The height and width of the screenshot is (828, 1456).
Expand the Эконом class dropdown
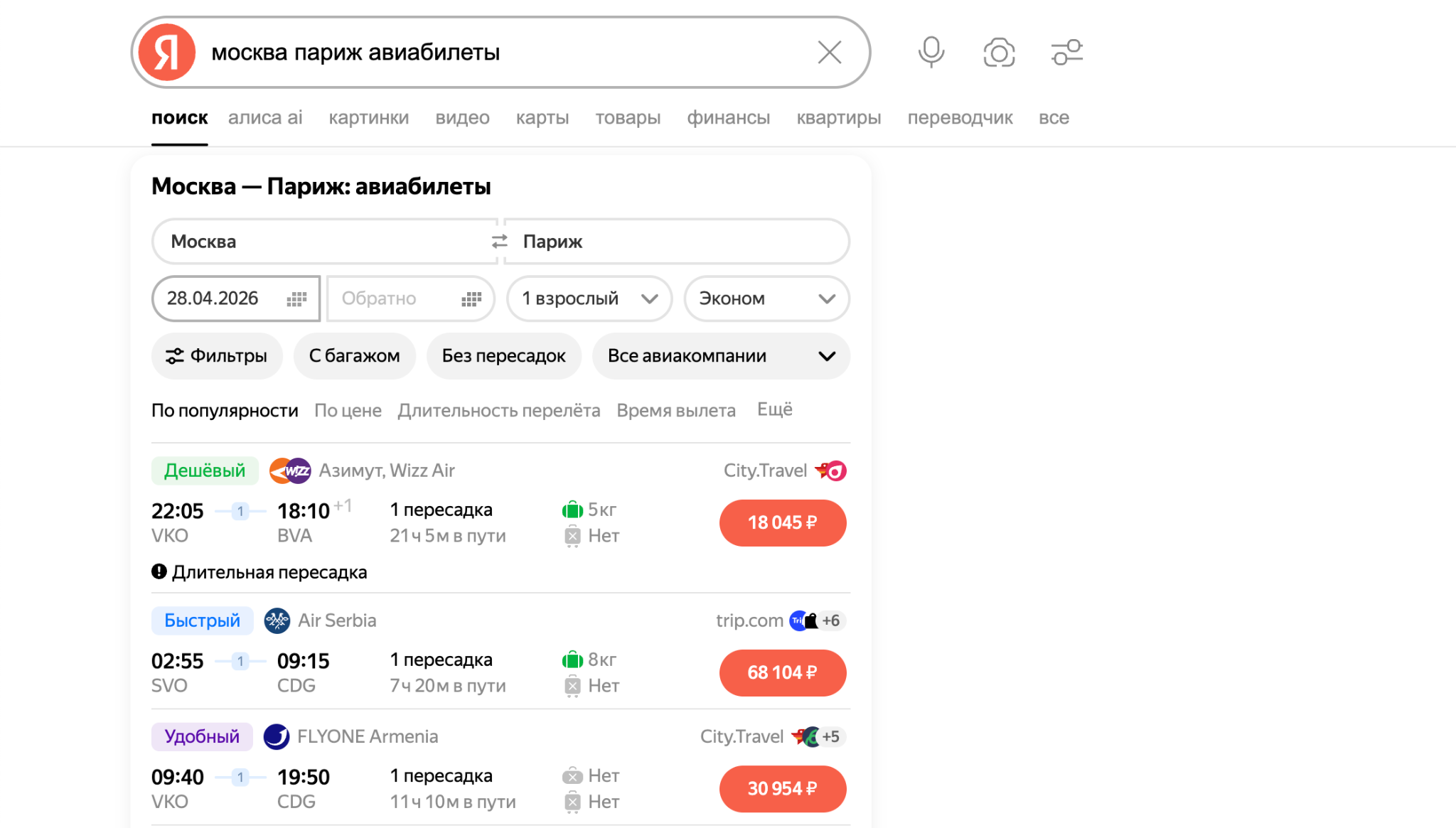coord(766,299)
